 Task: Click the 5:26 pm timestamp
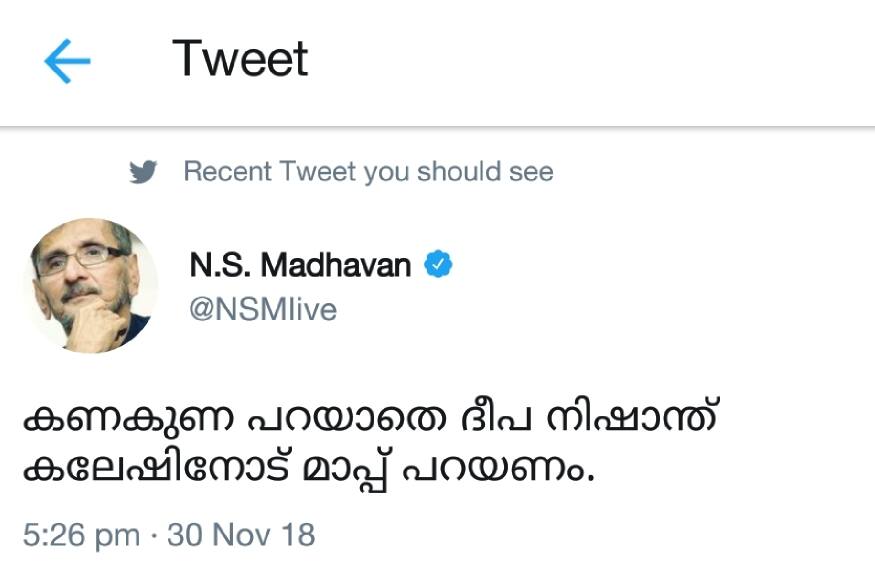pyautogui.click(x=81, y=535)
